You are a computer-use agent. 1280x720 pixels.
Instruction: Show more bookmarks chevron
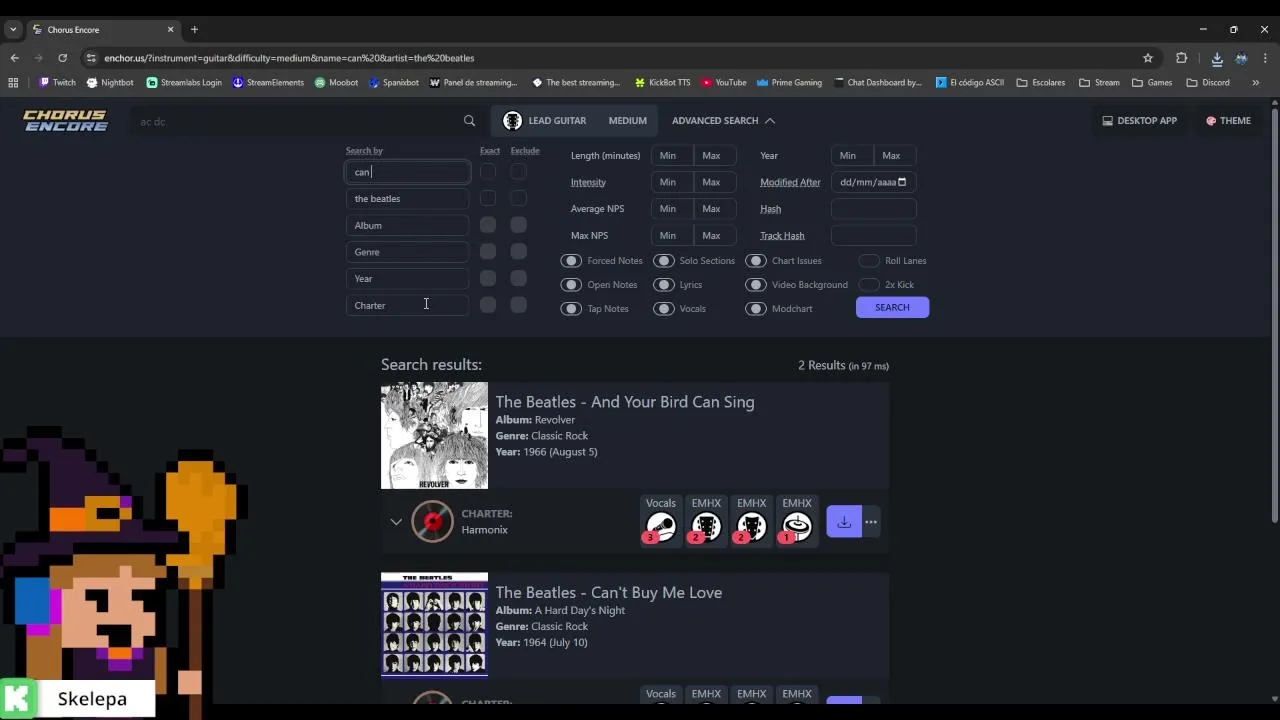point(1256,83)
